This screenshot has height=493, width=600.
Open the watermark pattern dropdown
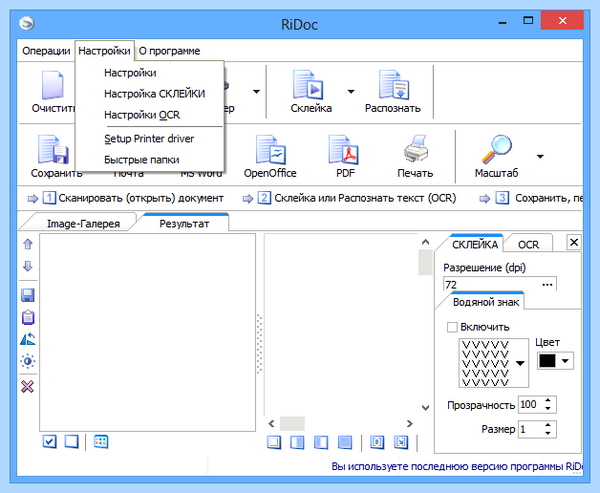[520, 363]
